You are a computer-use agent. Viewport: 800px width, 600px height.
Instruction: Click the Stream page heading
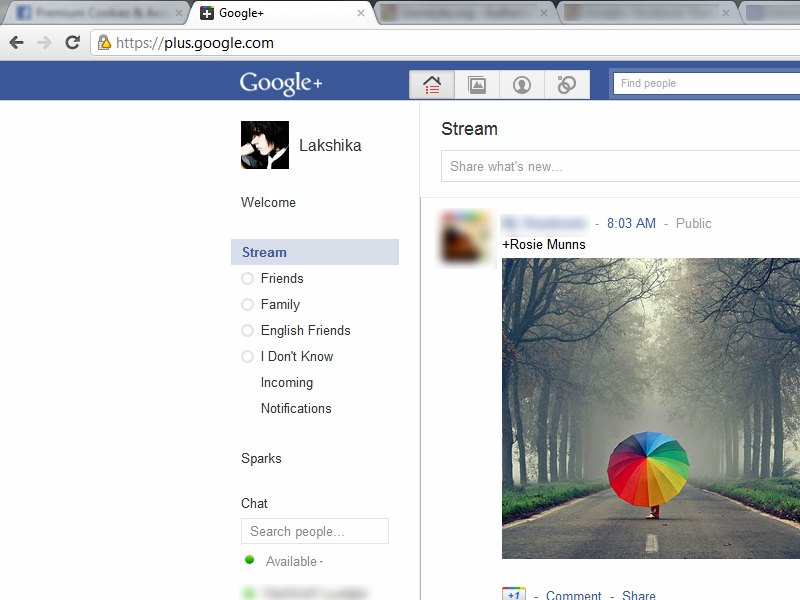tap(469, 129)
